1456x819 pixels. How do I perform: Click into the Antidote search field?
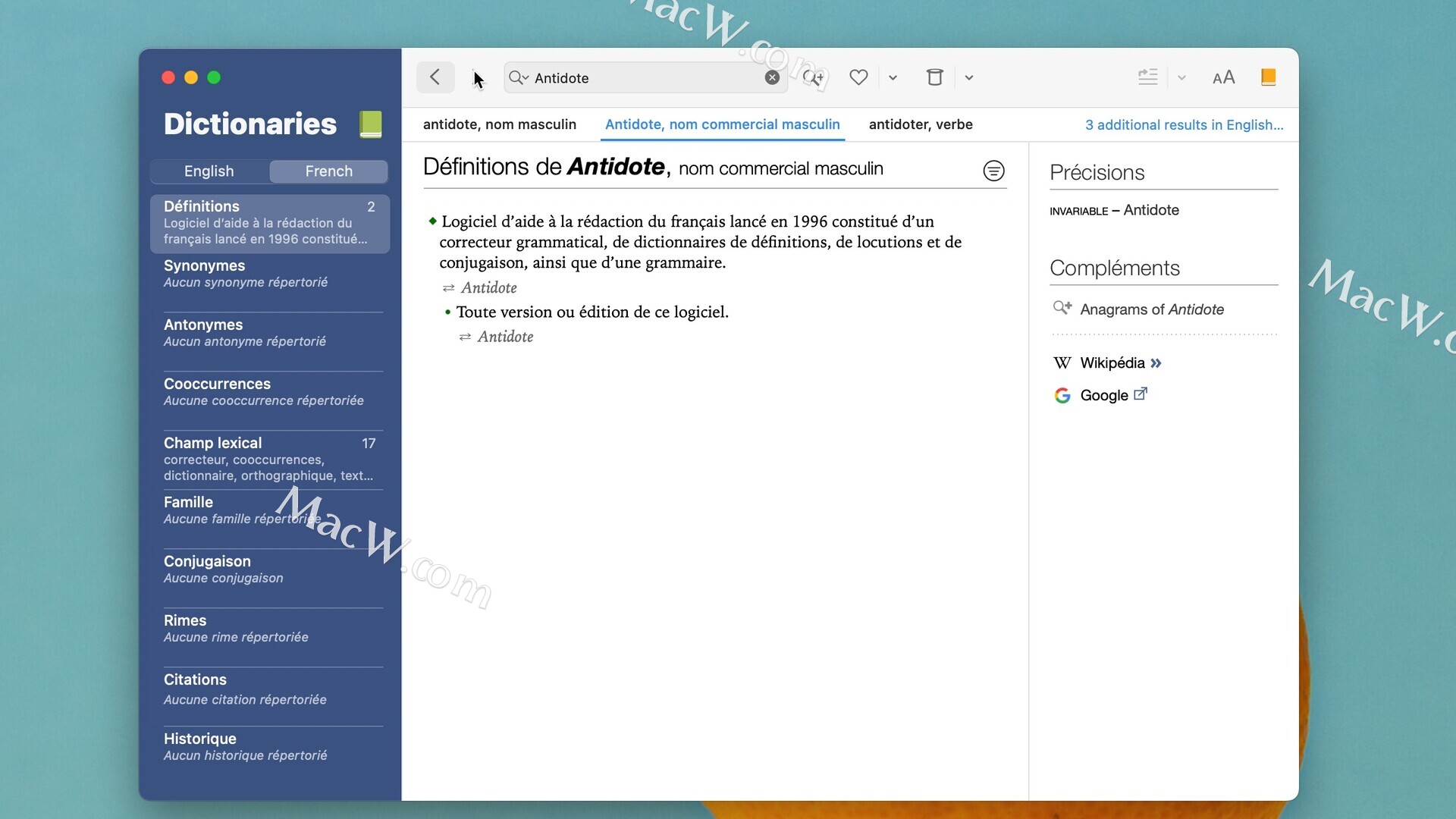(x=646, y=77)
